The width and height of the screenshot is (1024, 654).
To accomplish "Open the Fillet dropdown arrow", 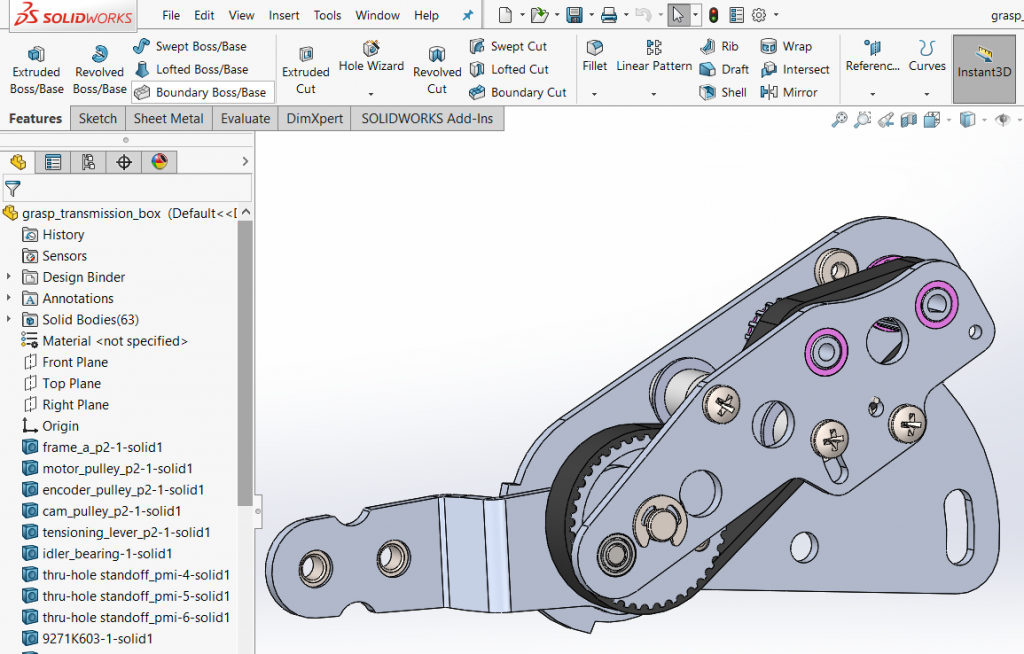I will pyautogui.click(x=594, y=94).
